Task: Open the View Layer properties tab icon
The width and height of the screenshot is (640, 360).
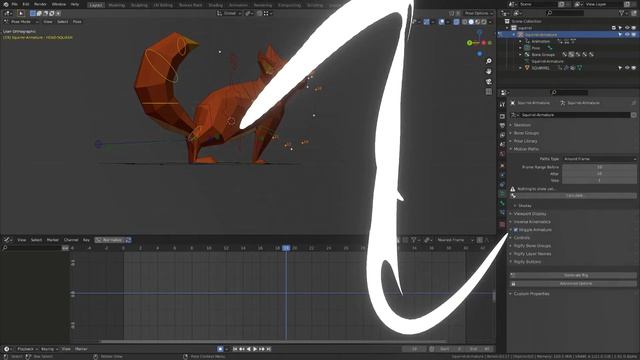Action: click(x=502, y=135)
